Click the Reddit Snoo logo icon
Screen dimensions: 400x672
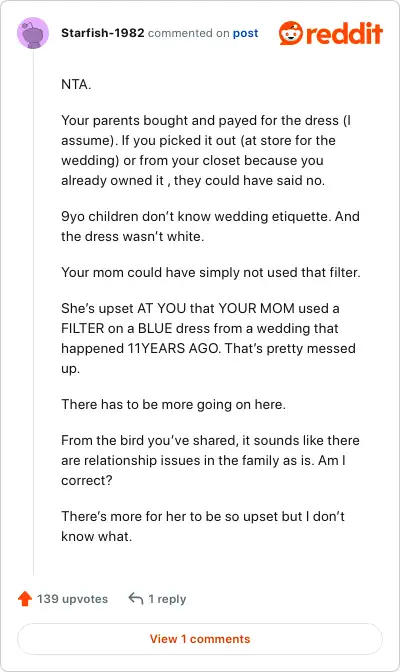pos(291,33)
